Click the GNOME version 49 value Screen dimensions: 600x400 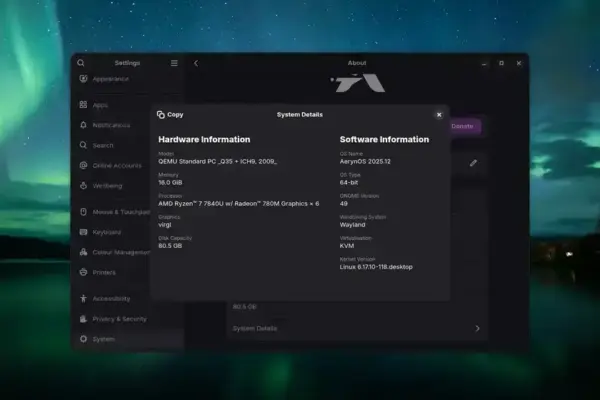tap(344, 204)
